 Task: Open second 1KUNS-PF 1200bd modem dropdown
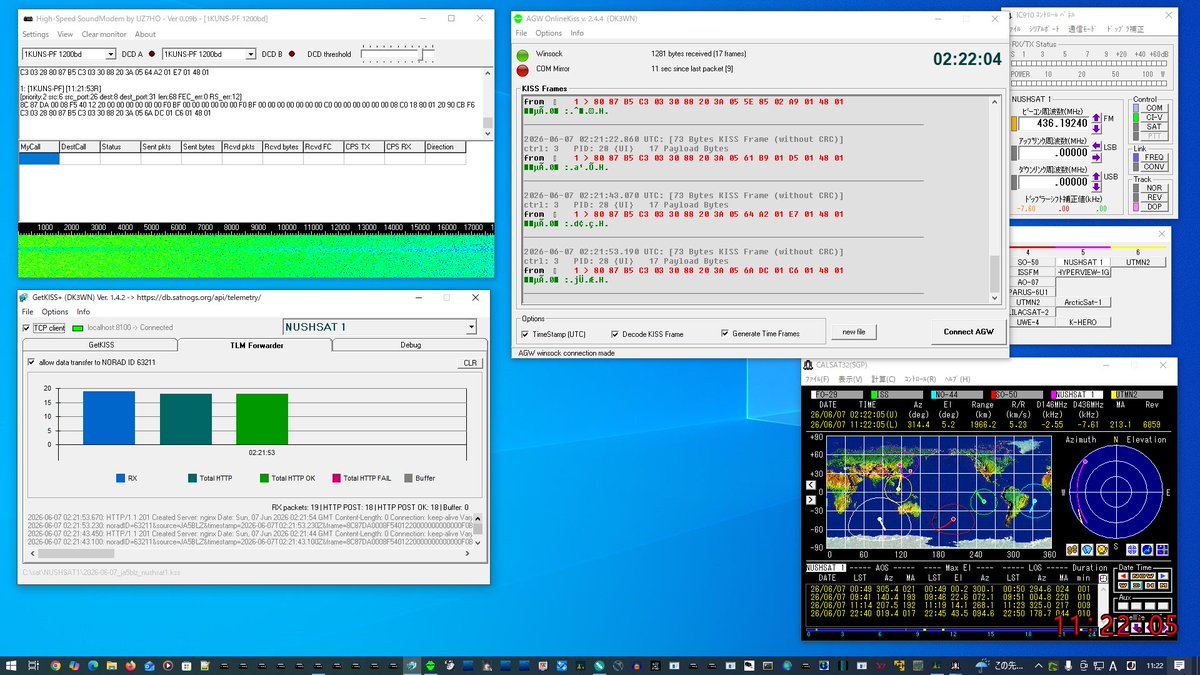pyautogui.click(x=250, y=54)
